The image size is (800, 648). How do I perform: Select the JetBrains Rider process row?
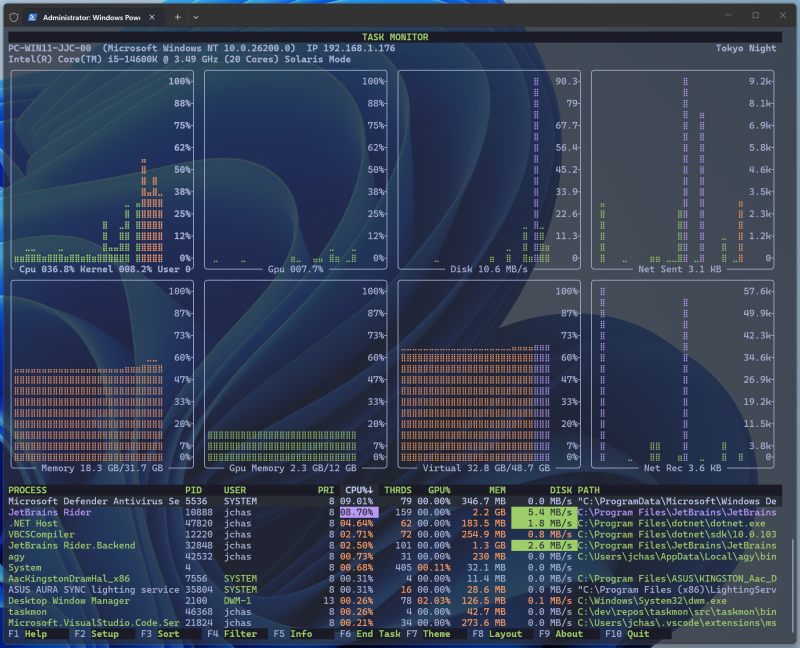click(x=393, y=512)
